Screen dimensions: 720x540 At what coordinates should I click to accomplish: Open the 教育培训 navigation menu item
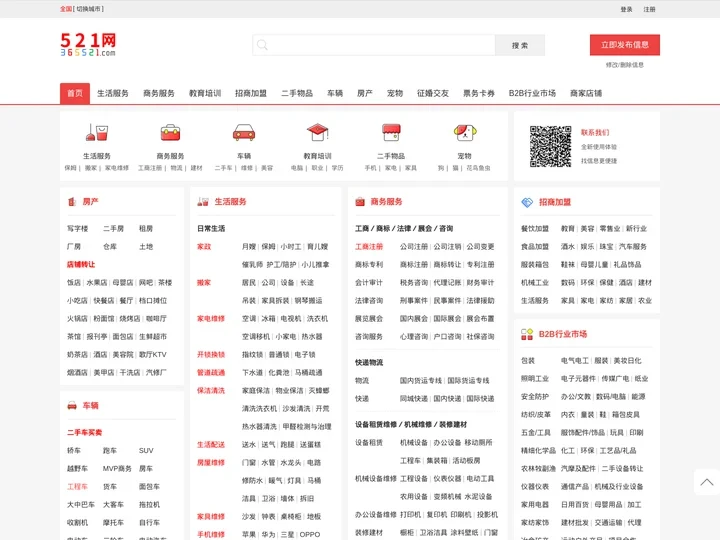tap(205, 93)
